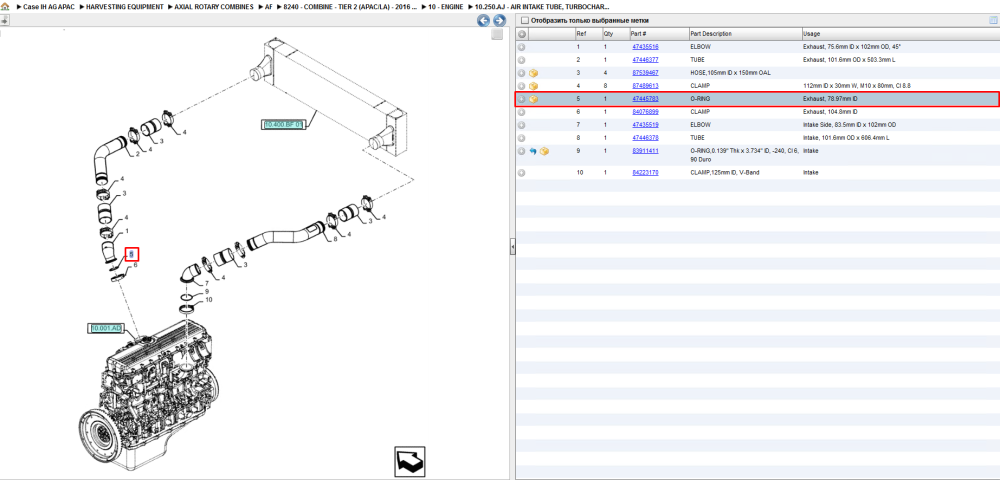Image resolution: width=1000 pixels, height=480 pixels.
Task: Click the box icon on the O-RING 83911411 row
Action: coord(544,152)
